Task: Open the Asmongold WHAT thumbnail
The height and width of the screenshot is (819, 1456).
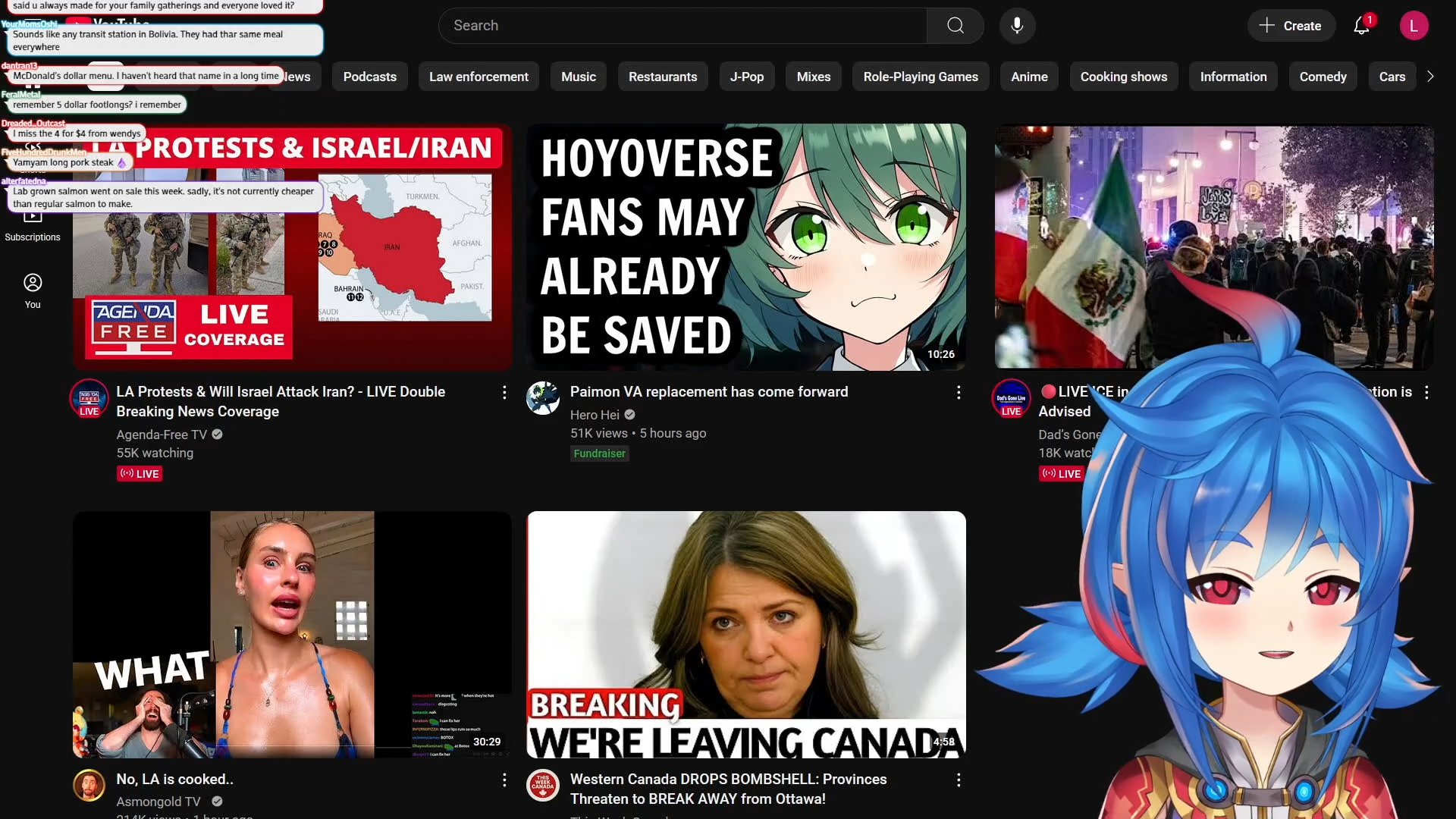Action: (x=292, y=635)
